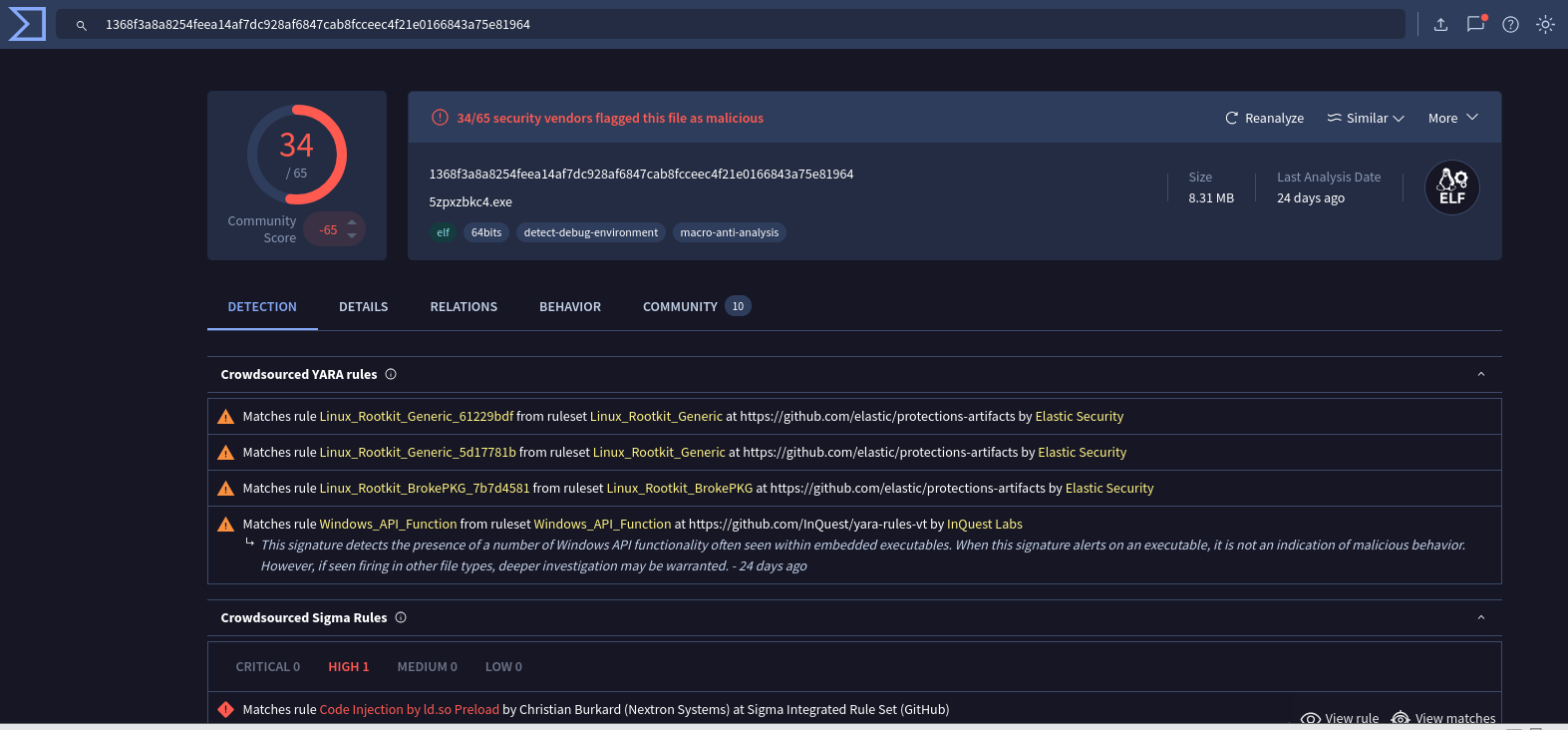
Task: Collapse the Crowdsourced Sigma Rules section
Action: pos(1481,618)
